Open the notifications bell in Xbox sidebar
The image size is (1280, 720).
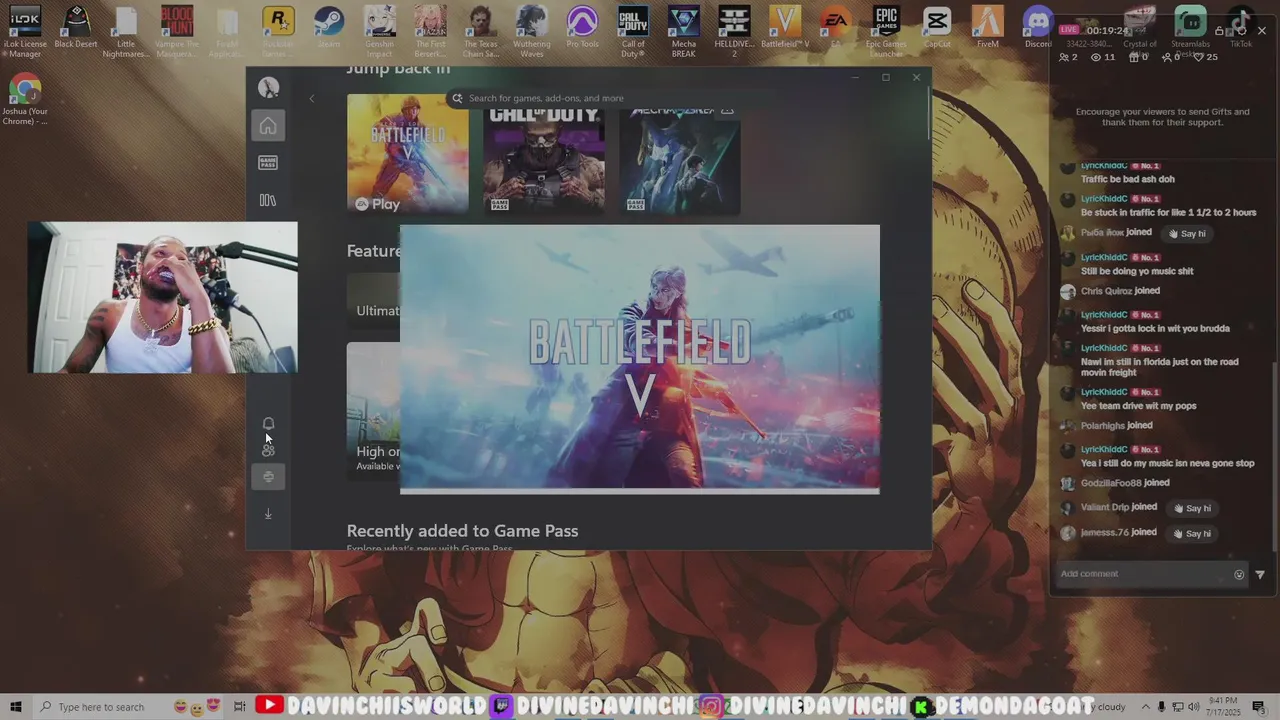268,424
